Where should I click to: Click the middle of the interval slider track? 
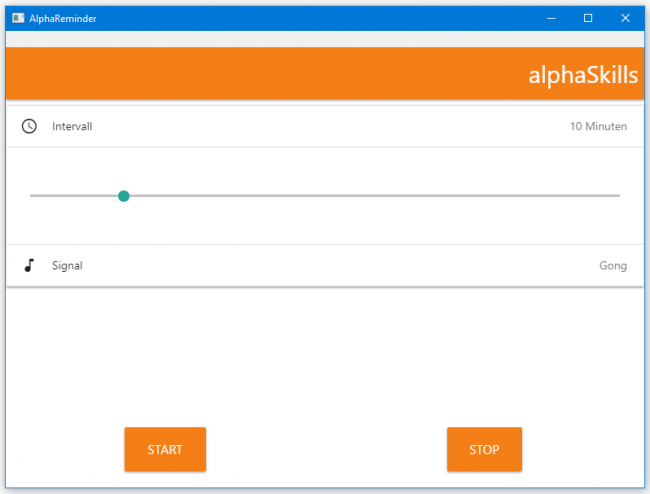click(x=325, y=196)
